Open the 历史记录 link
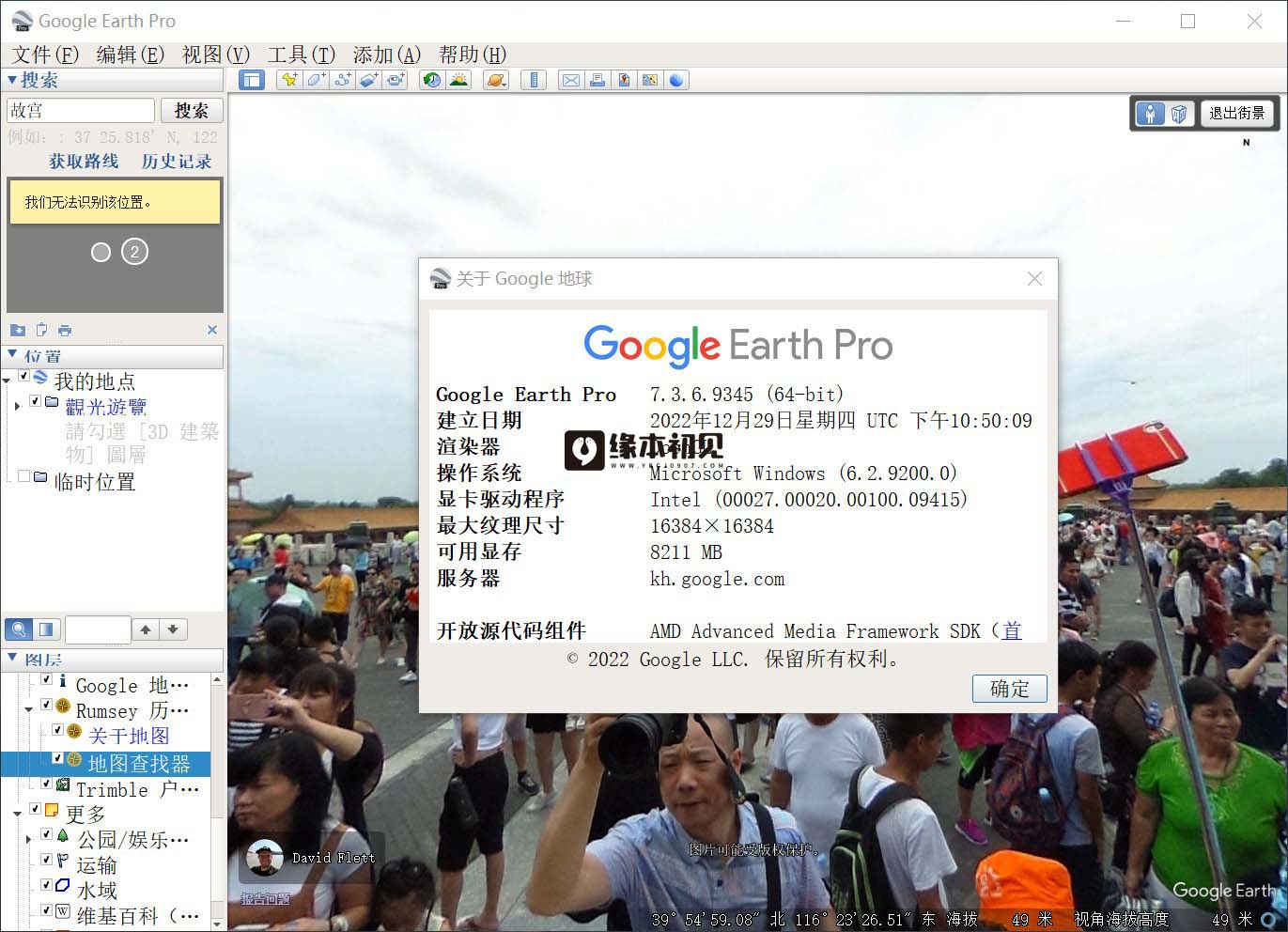Screen dimensions: 1288x932 pos(177,162)
